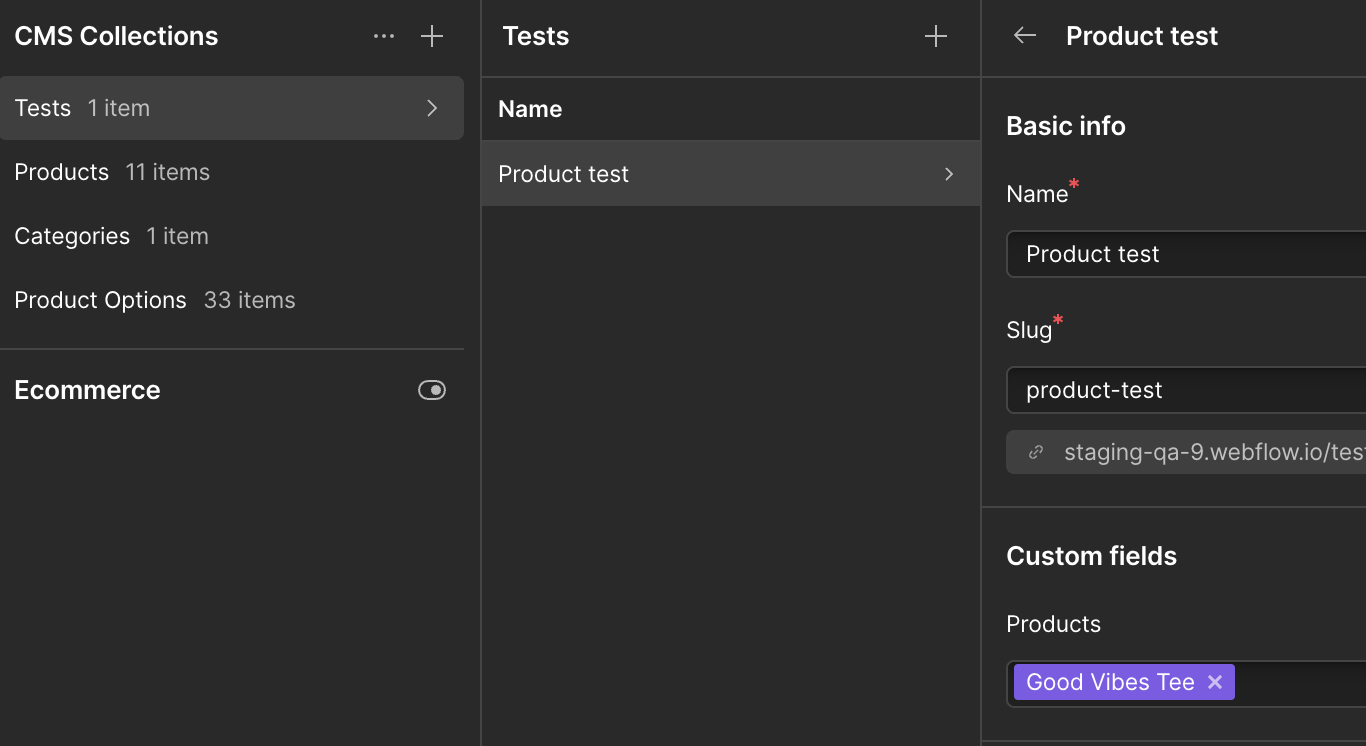The image size is (1366, 746).
Task: Open CMS Collections more options menu
Action: tap(384, 37)
